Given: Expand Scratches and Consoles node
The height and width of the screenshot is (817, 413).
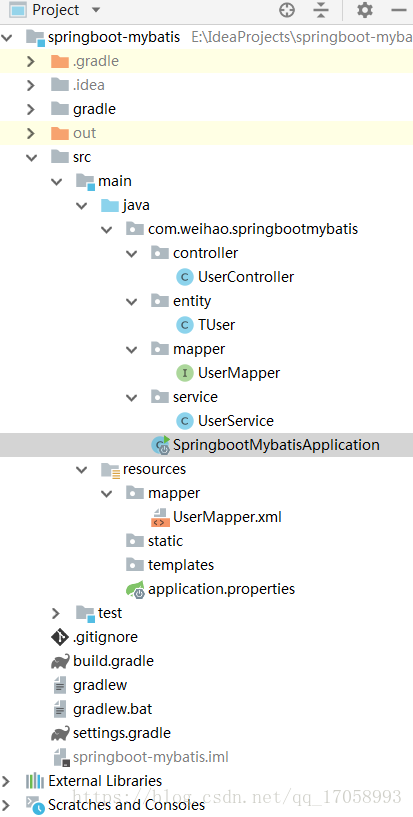Looking at the screenshot, I should [x=6, y=806].
